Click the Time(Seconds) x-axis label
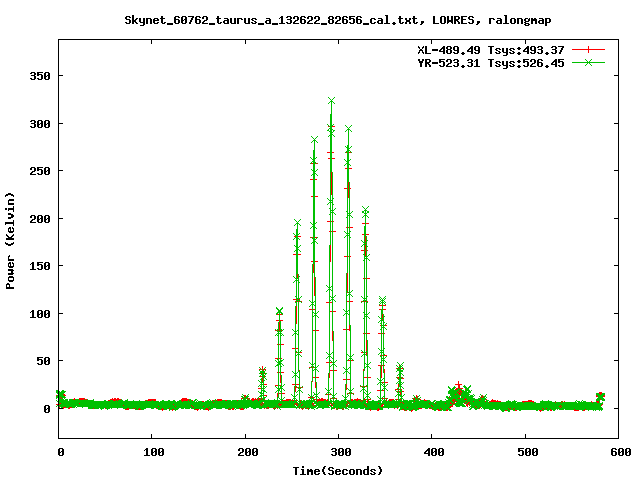This screenshot has height=480, width=640. pyautogui.click(x=338, y=471)
